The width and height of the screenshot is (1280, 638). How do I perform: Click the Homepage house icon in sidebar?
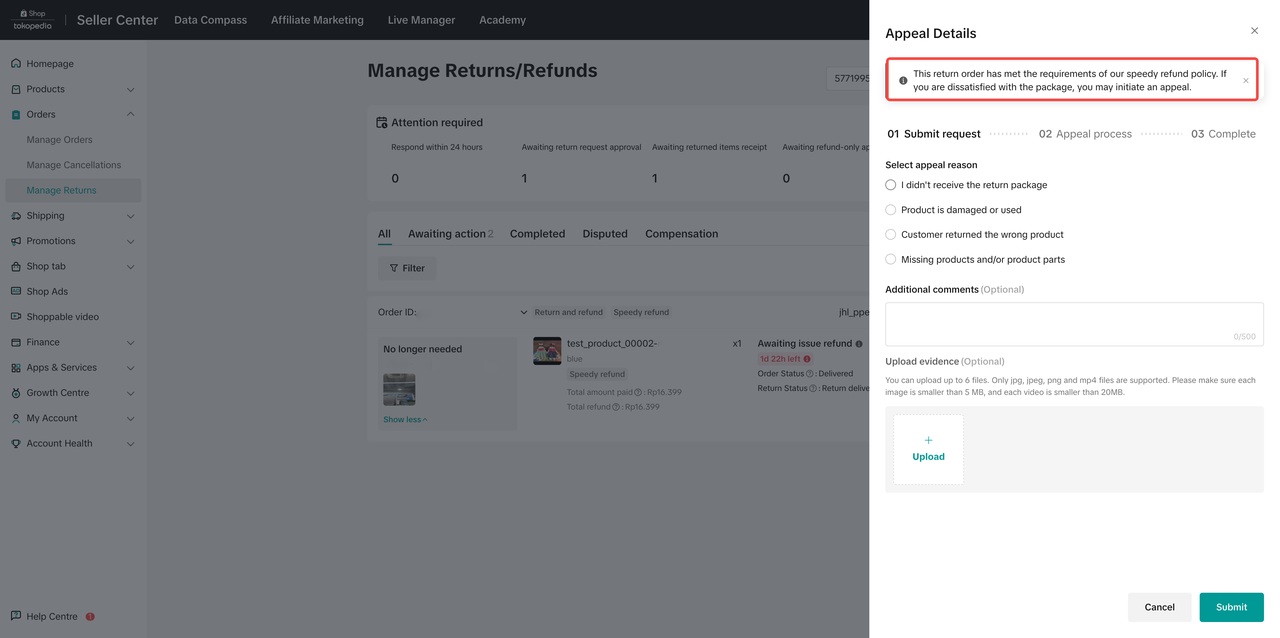click(x=16, y=64)
